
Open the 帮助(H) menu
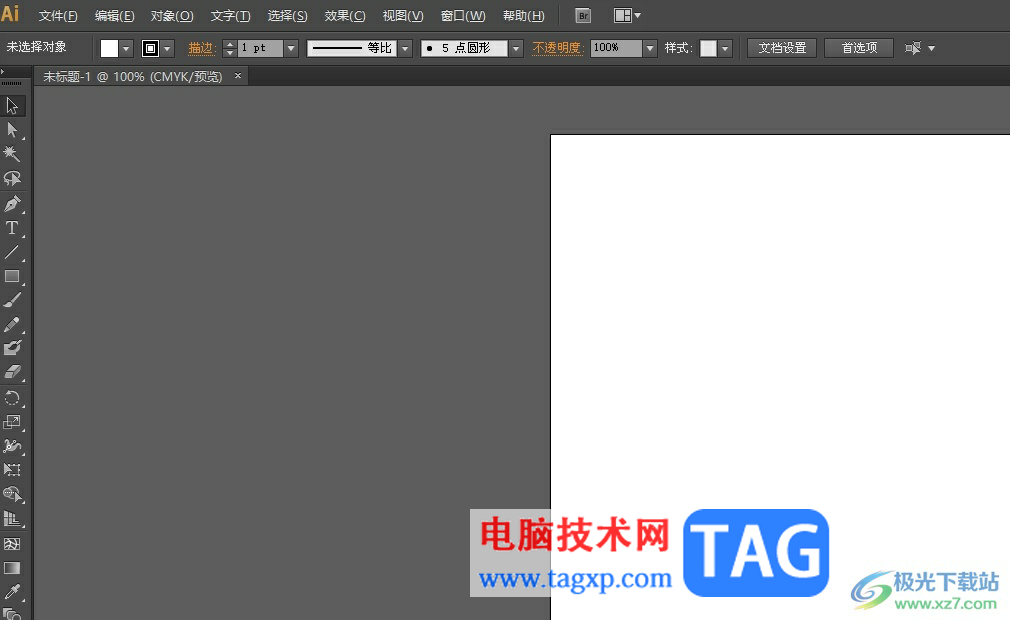click(x=523, y=16)
